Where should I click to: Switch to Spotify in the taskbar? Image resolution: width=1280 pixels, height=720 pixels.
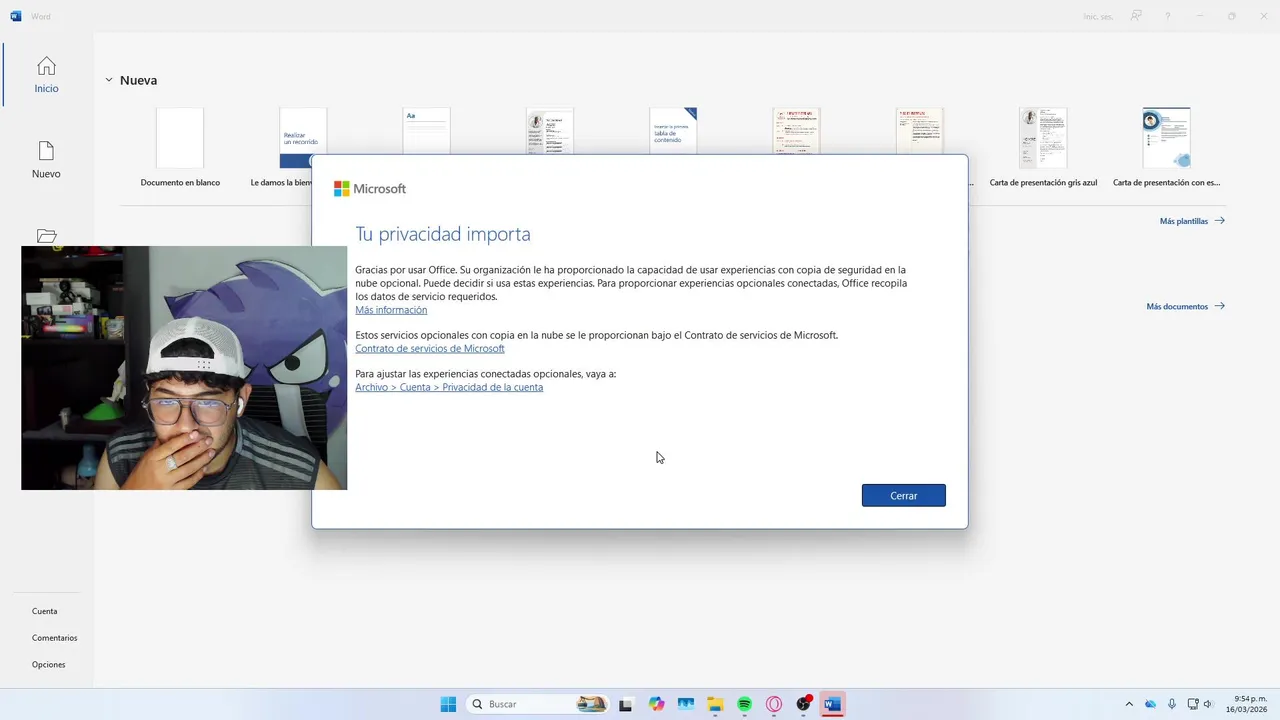click(744, 704)
